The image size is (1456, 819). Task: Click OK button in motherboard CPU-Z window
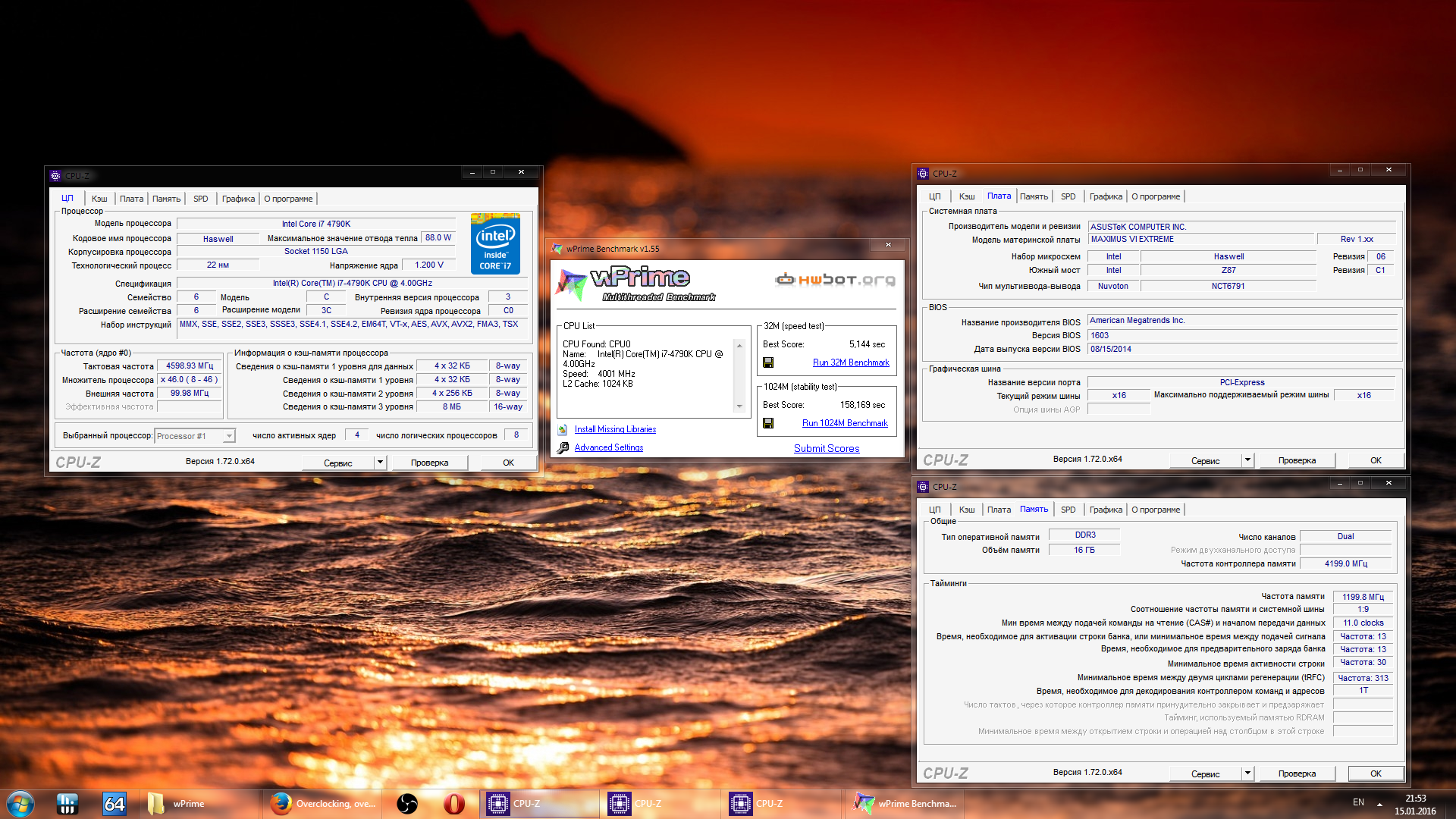tap(1376, 460)
